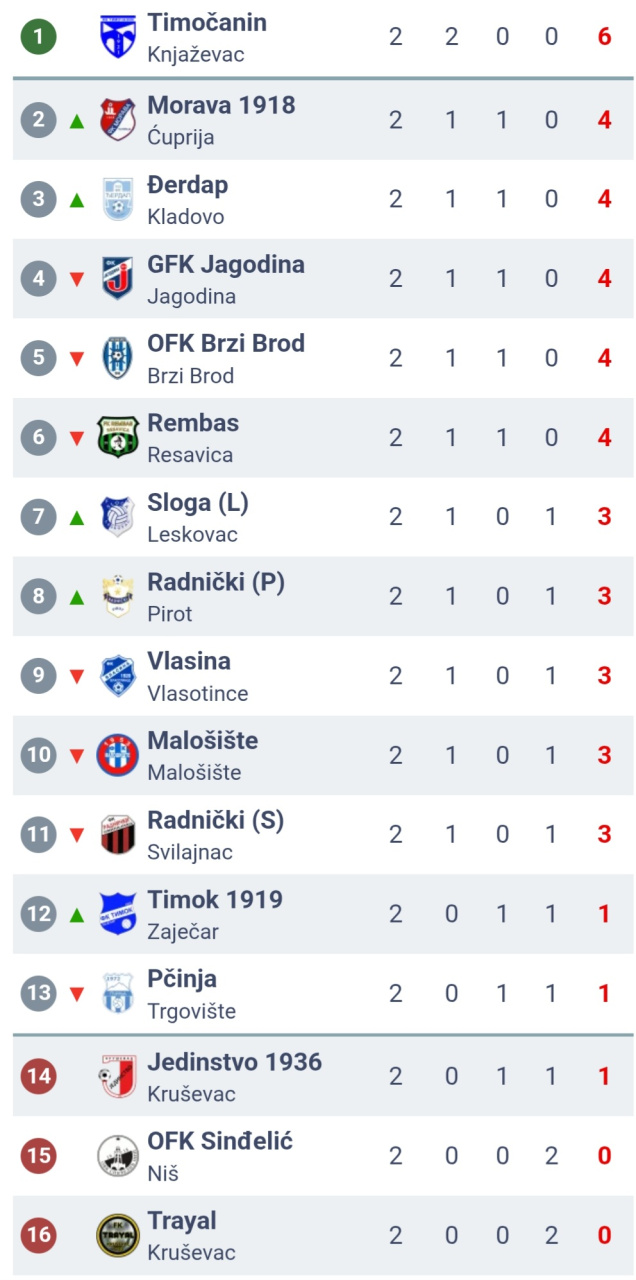636x1280 pixels.
Task: Select the Radnički (P) team name
Action: (216, 582)
